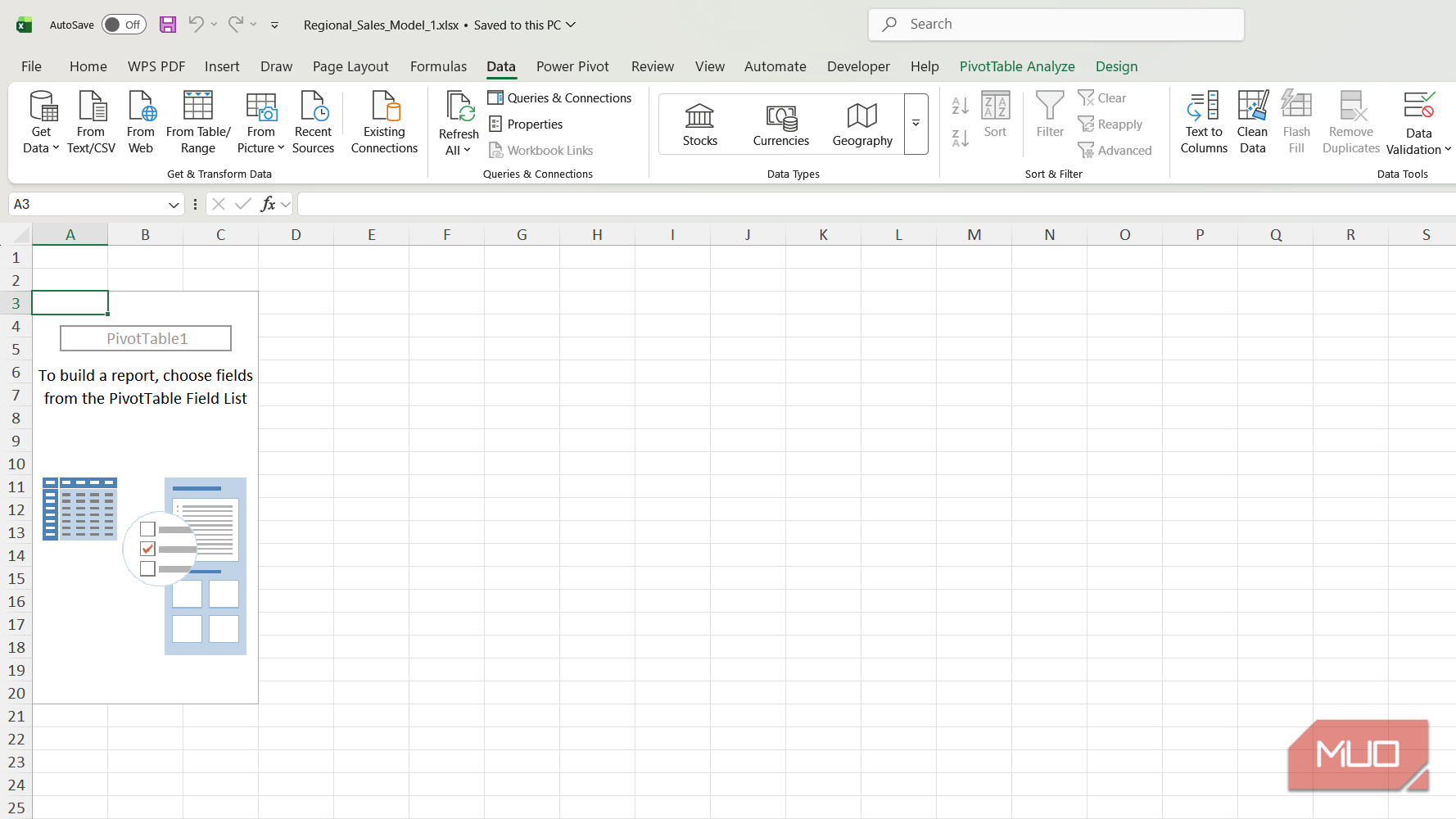The height and width of the screenshot is (819, 1456).
Task: Click in the Search box
Action: [x=1056, y=25]
